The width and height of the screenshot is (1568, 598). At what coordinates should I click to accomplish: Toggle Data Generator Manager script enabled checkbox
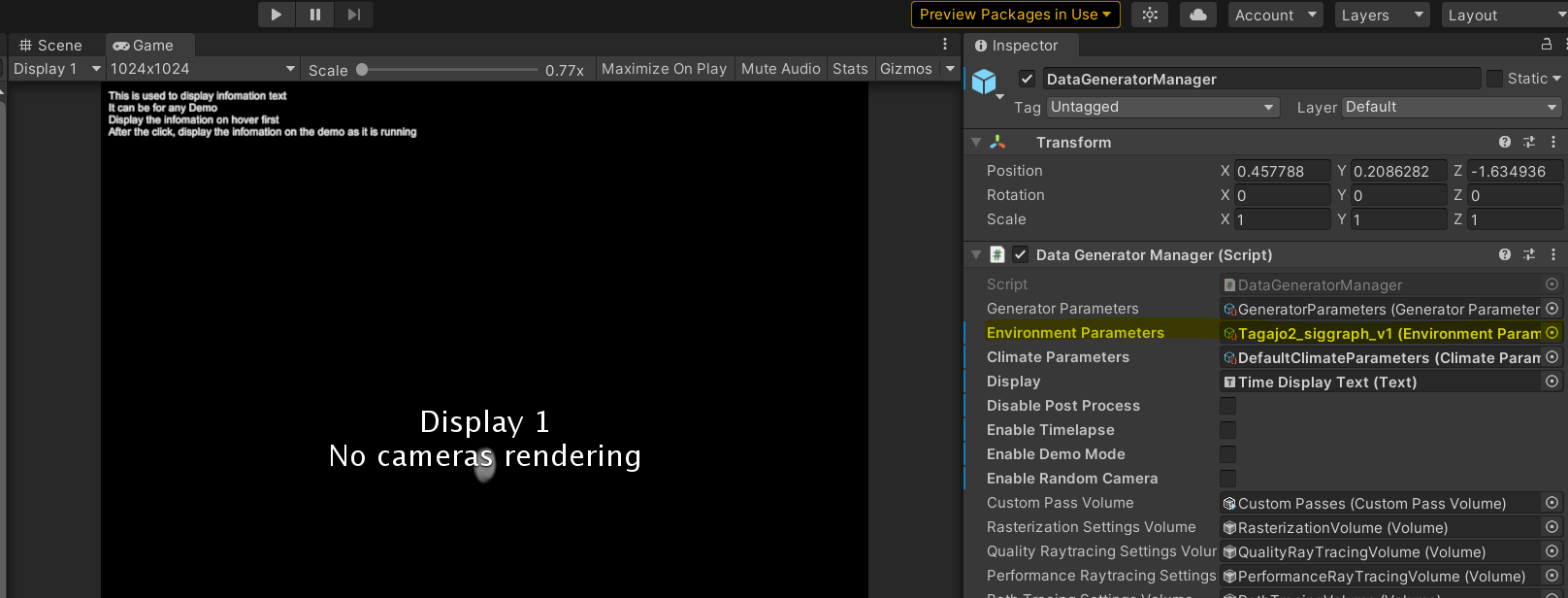(1020, 254)
